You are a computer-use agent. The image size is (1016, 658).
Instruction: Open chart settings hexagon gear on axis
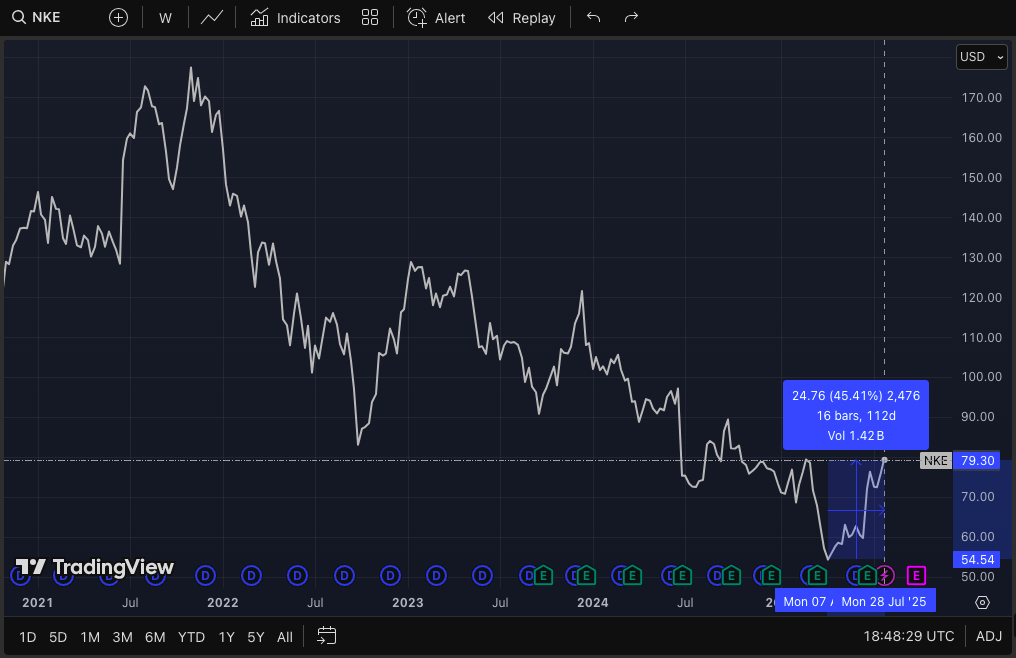pyautogui.click(x=982, y=602)
